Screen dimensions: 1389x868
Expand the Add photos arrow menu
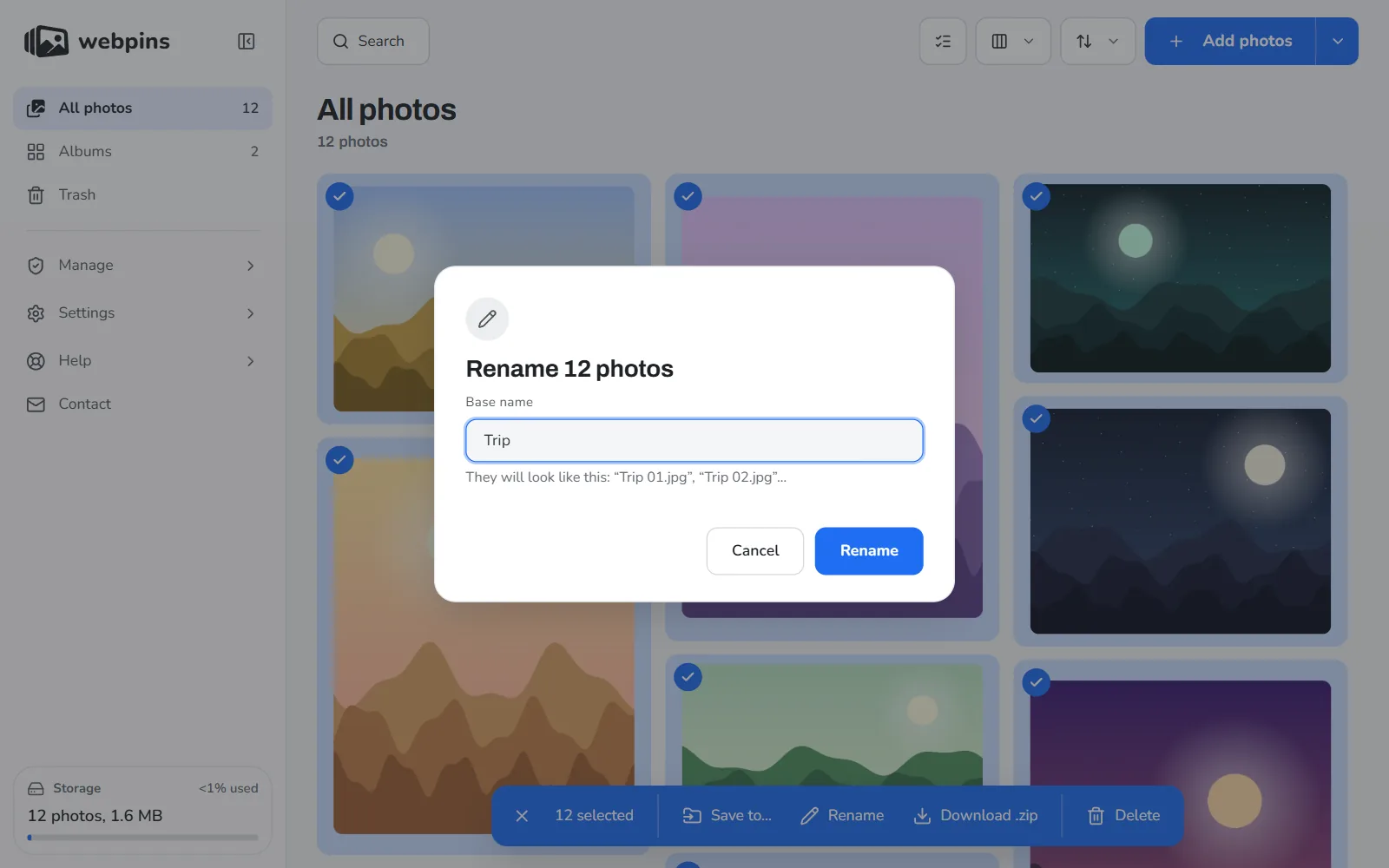point(1338,41)
